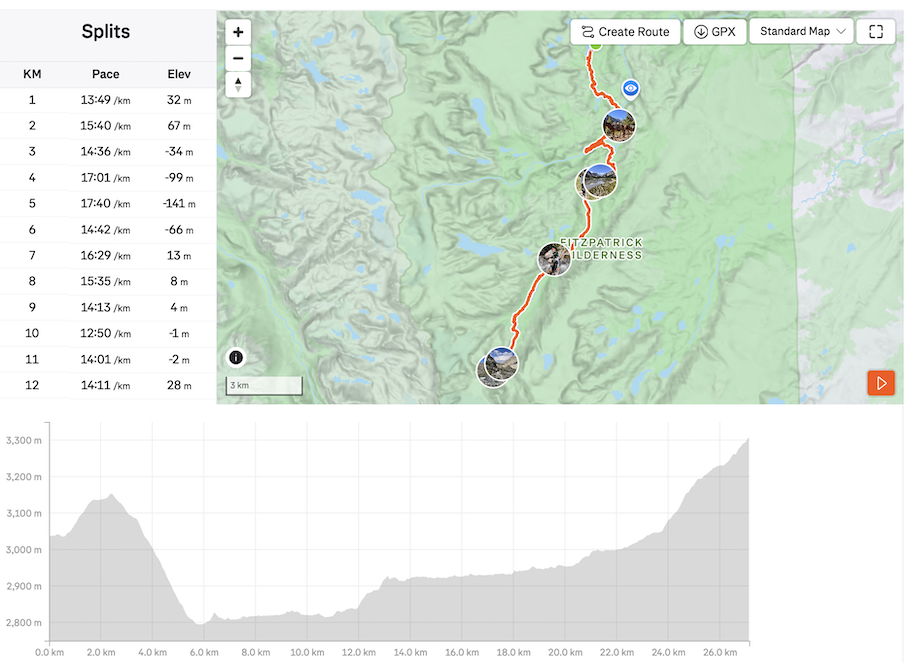Image resolution: width=915 pixels, height=663 pixels.
Task: Open the topmost photo on the route
Action: tap(619, 126)
